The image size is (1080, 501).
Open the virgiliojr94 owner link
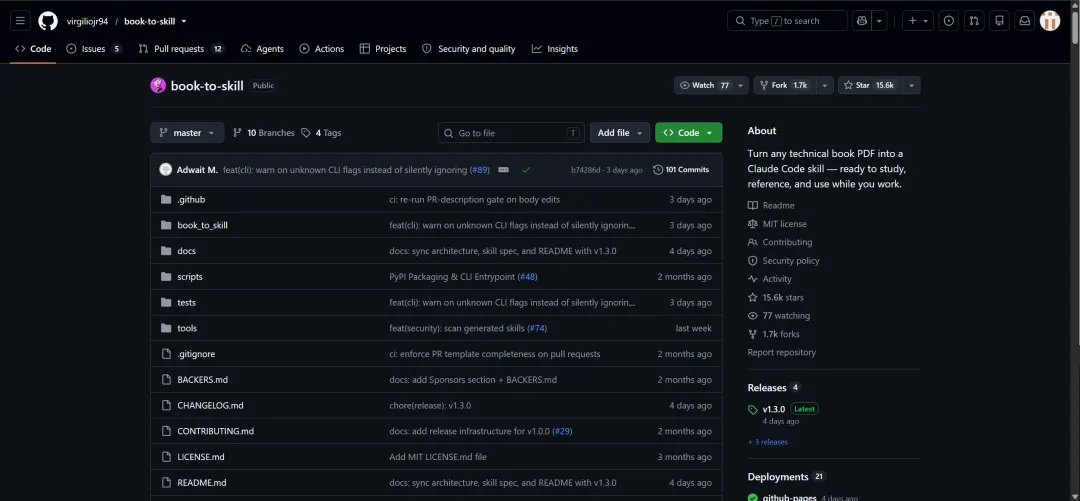tap(87, 21)
